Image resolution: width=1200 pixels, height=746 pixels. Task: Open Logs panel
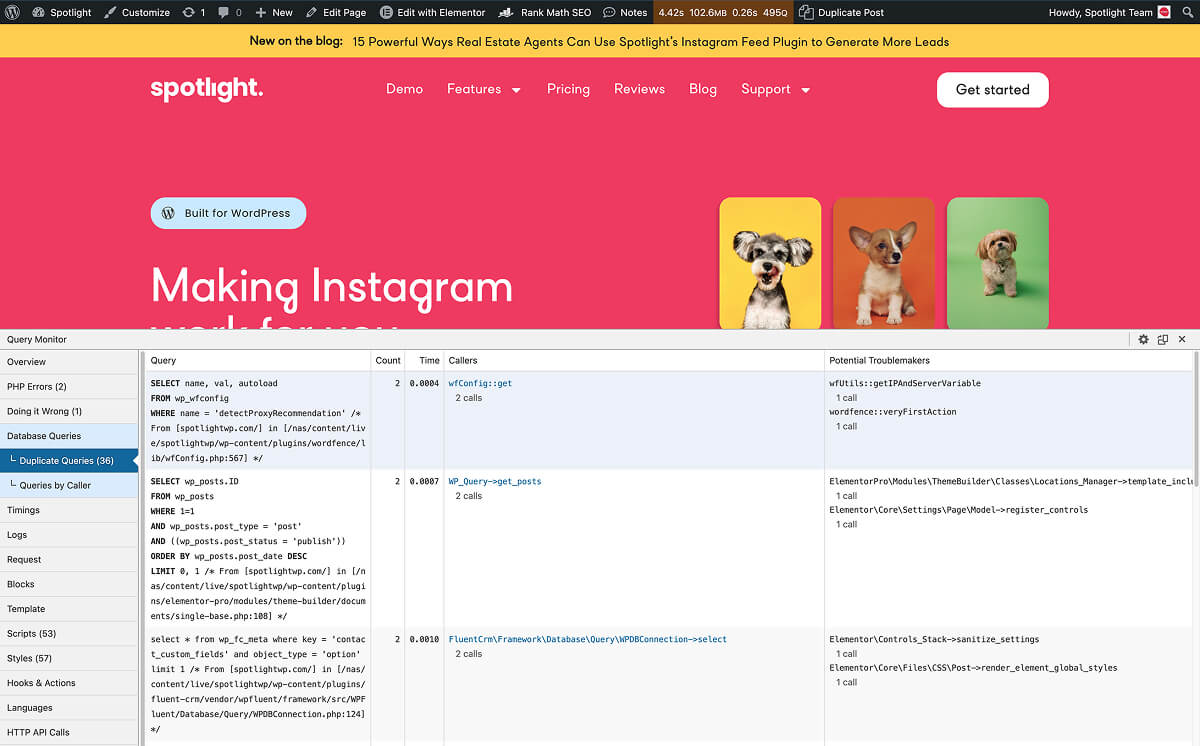69,535
